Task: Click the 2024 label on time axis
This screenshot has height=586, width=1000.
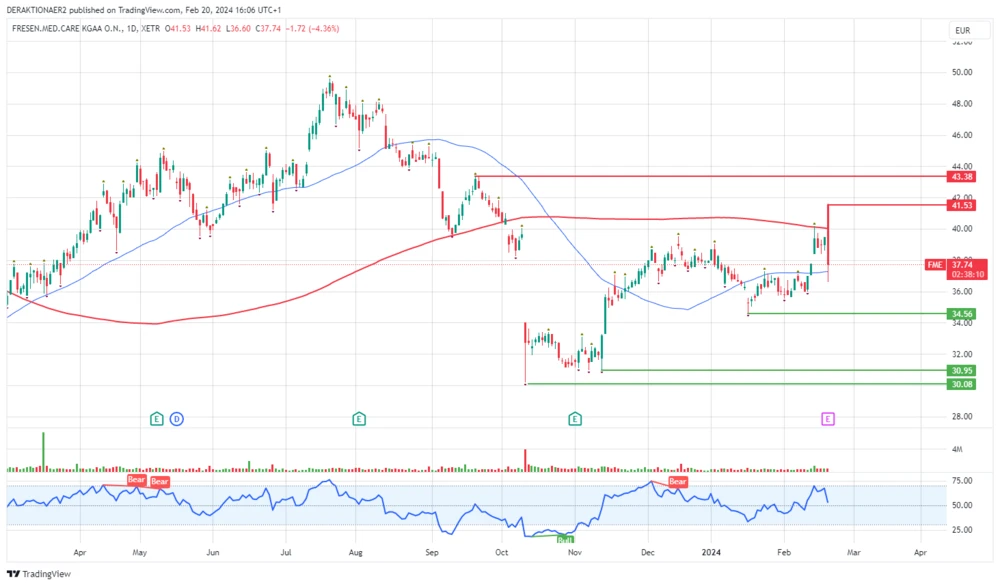Action: pyautogui.click(x=711, y=551)
